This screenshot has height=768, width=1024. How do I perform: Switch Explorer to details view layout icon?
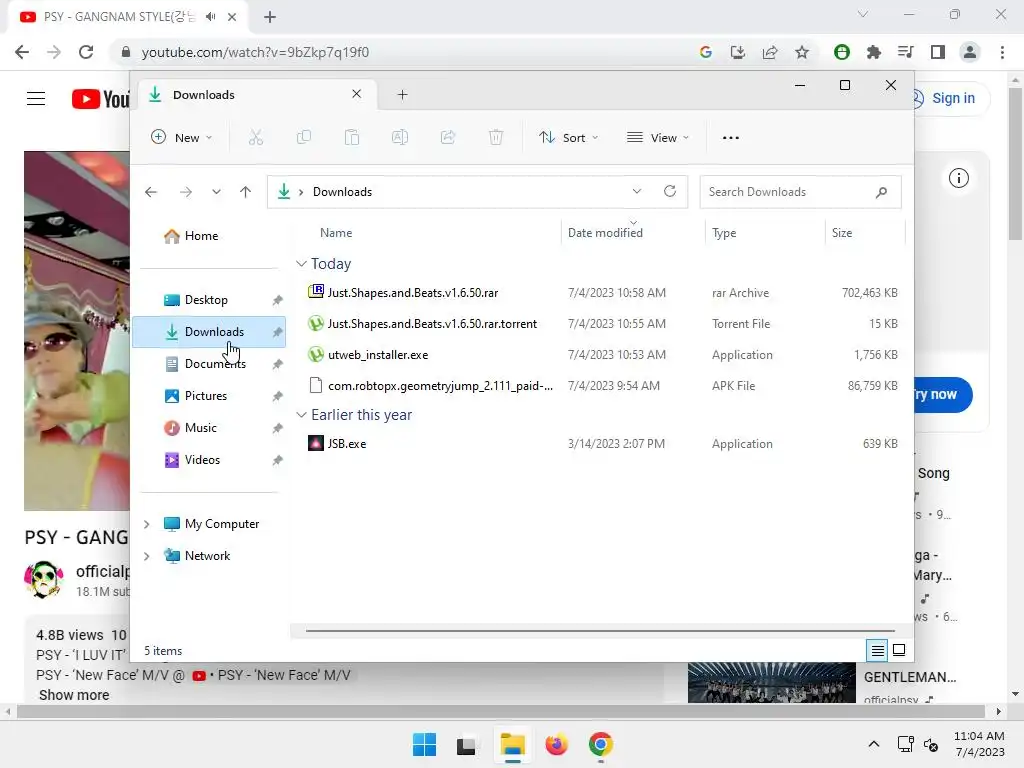[877, 650]
